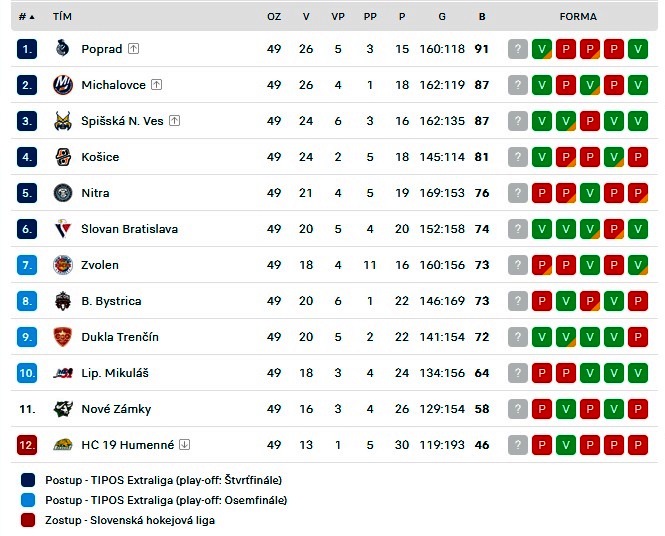Click the relegation arrow icon beside HC 19 Humenné

pos(184,445)
